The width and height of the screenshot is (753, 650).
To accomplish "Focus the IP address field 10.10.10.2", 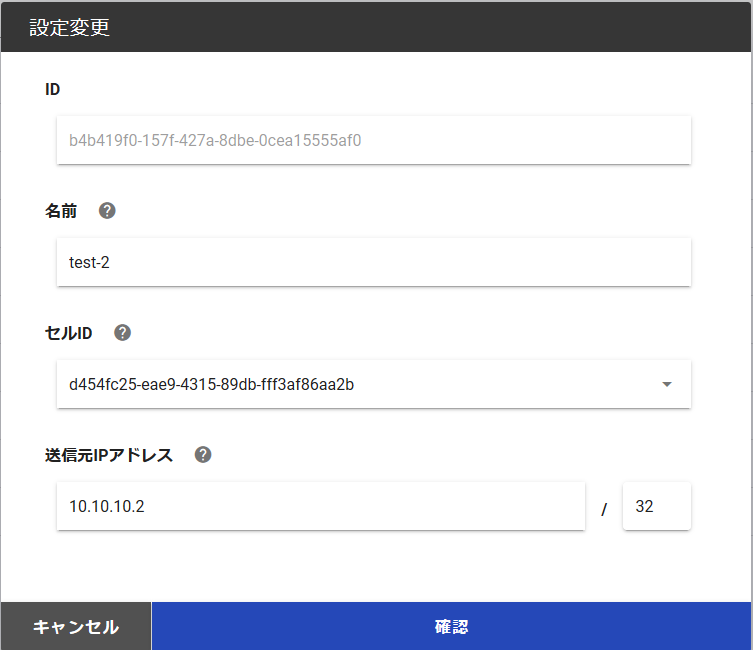I will [321, 506].
